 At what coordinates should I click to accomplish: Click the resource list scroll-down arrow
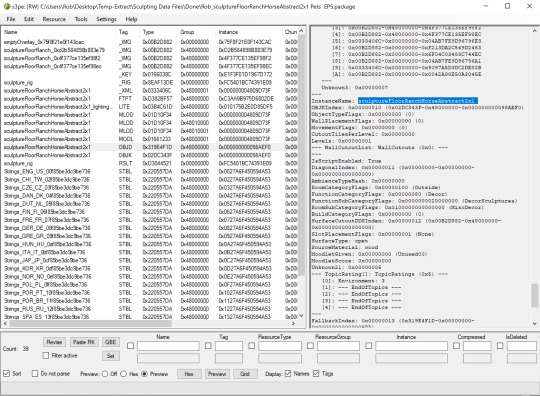tap(301, 316)
